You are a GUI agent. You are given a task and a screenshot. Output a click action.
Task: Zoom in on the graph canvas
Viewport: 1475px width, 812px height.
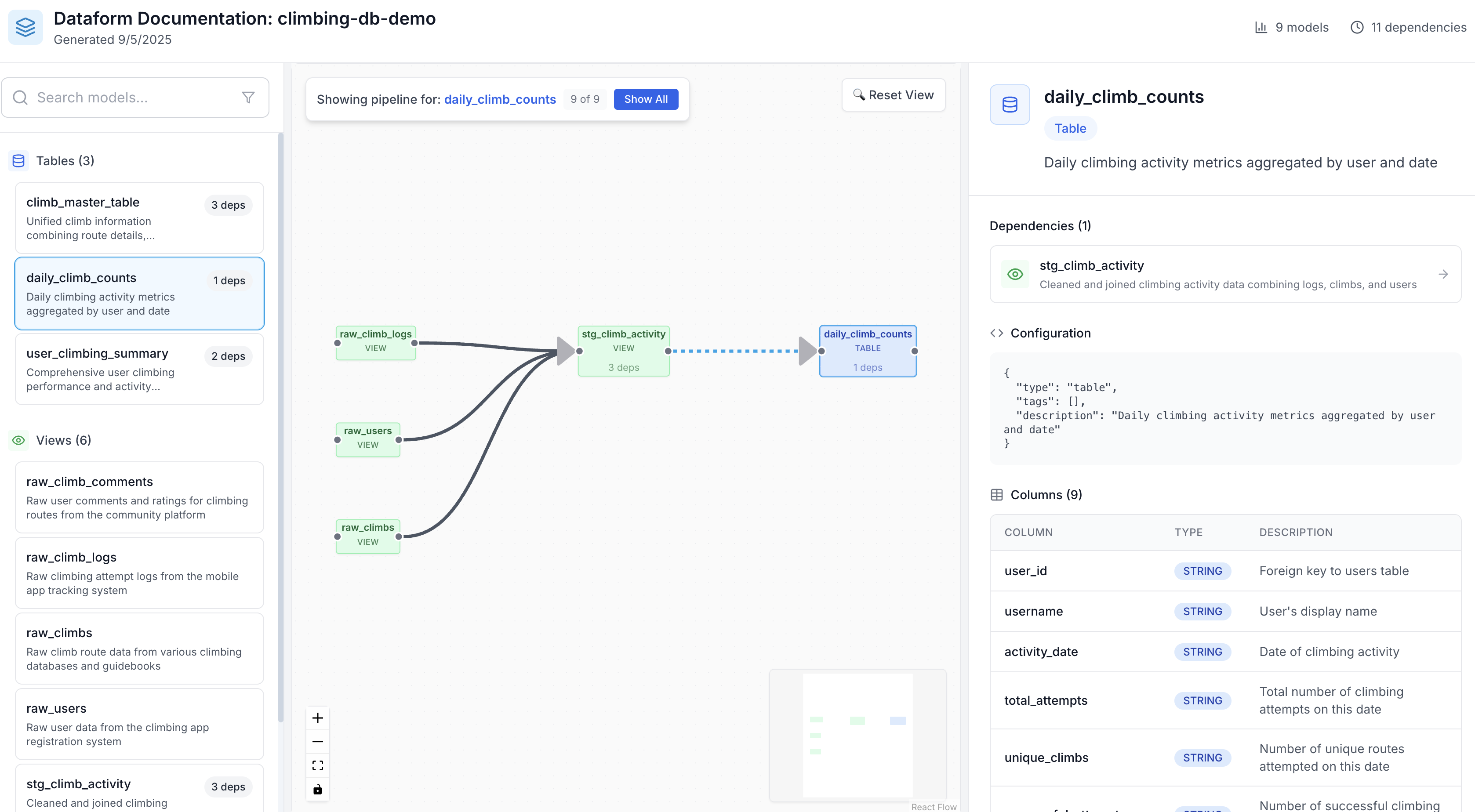[318, 718]
